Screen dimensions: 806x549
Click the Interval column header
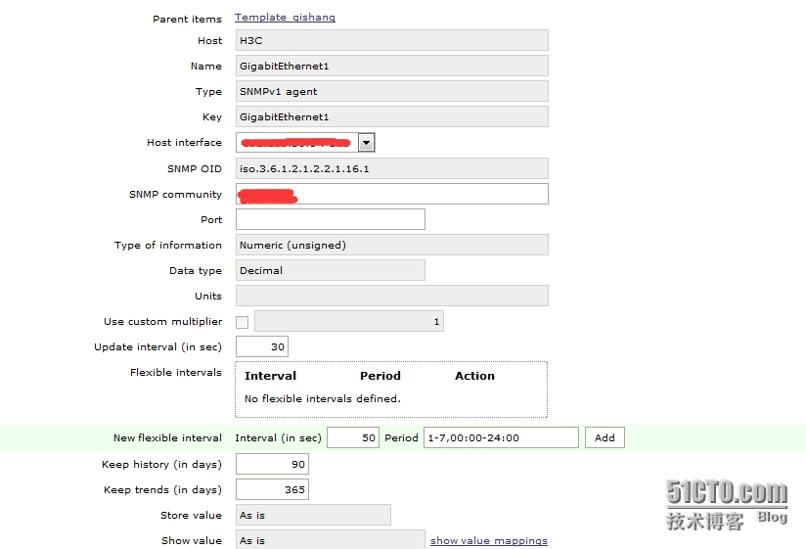pyautogui.click(x=270, y=376)
